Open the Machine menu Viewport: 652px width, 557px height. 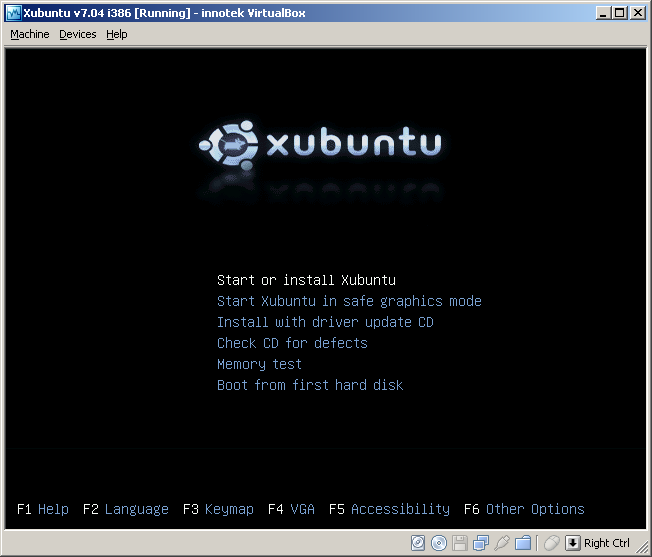click(30, 34)
